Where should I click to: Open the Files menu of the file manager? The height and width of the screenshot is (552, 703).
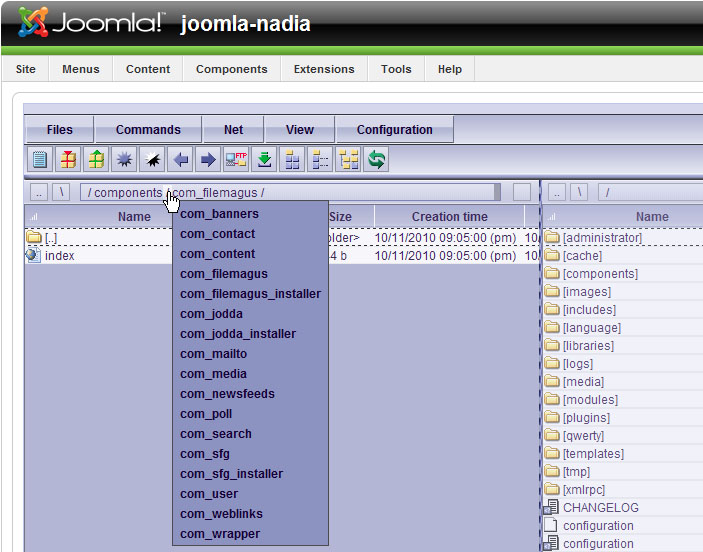coord(60,130)
